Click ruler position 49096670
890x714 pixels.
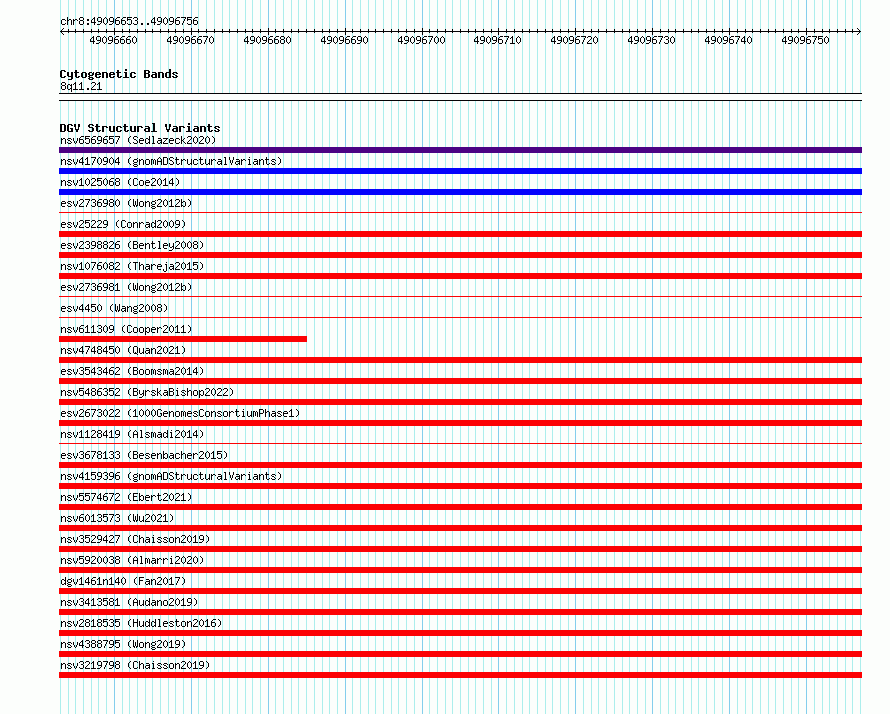click(x=191, y=40)
